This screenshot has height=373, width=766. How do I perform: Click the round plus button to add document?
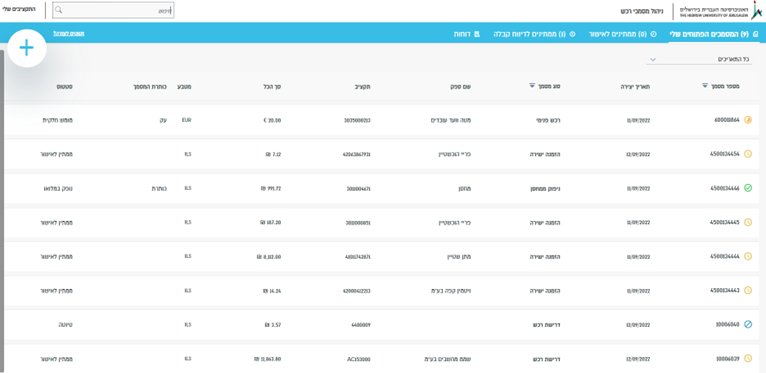pyautogui.click(x=27, y=48)
